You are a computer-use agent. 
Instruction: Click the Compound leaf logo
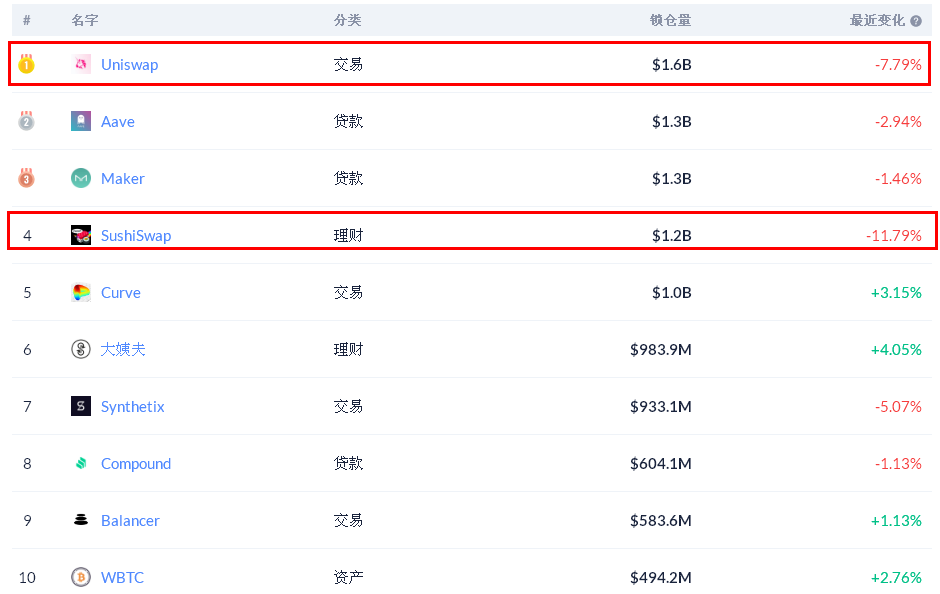(81, 463)
